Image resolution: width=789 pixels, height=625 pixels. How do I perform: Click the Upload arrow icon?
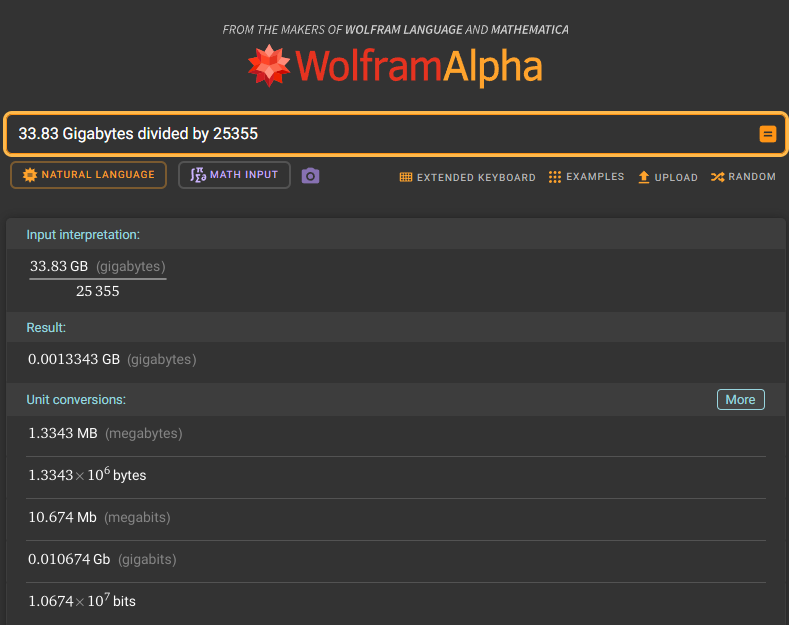click(x=644, y=177)
